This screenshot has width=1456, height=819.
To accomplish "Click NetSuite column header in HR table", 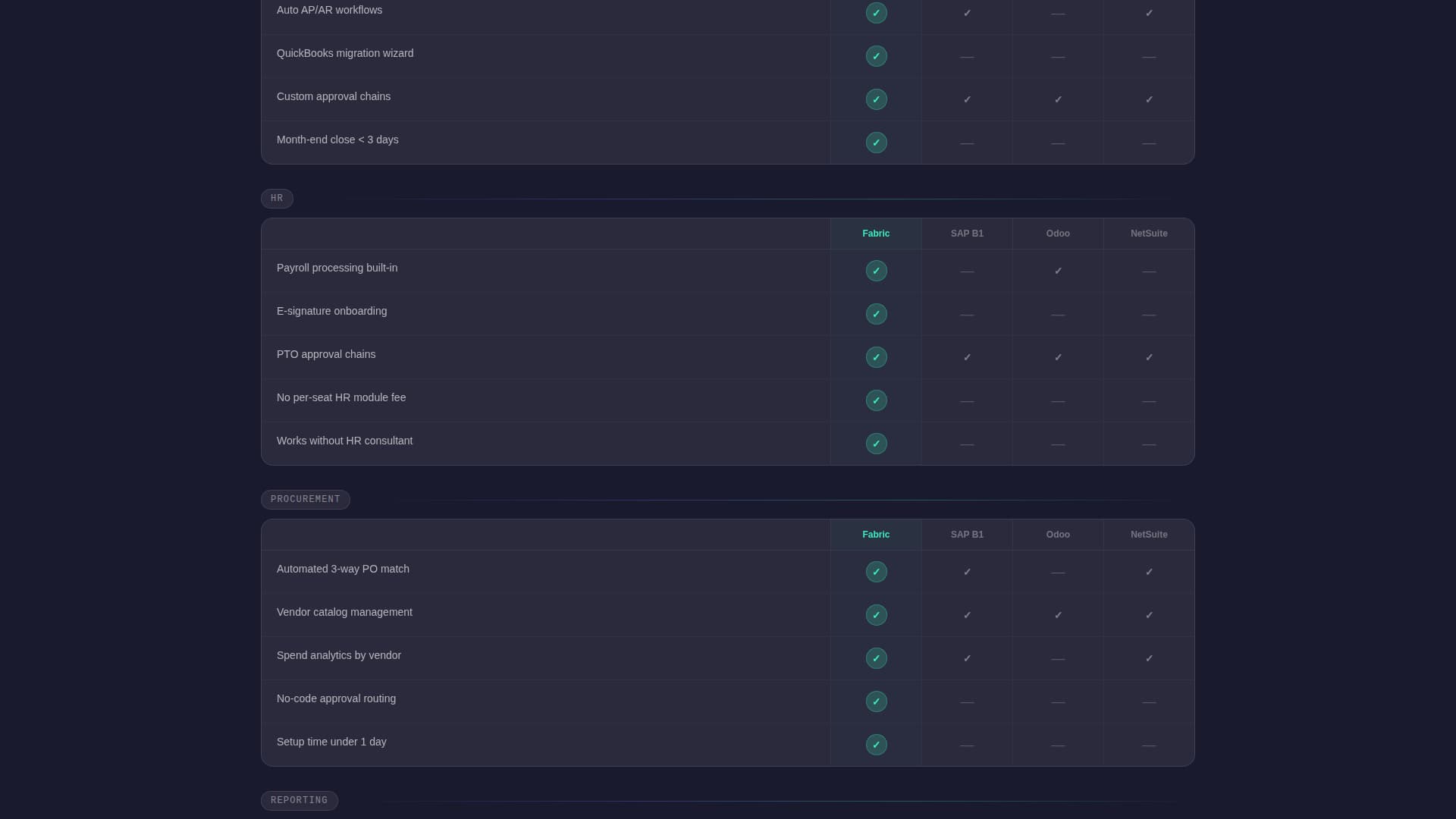I will click(1149, 234).
